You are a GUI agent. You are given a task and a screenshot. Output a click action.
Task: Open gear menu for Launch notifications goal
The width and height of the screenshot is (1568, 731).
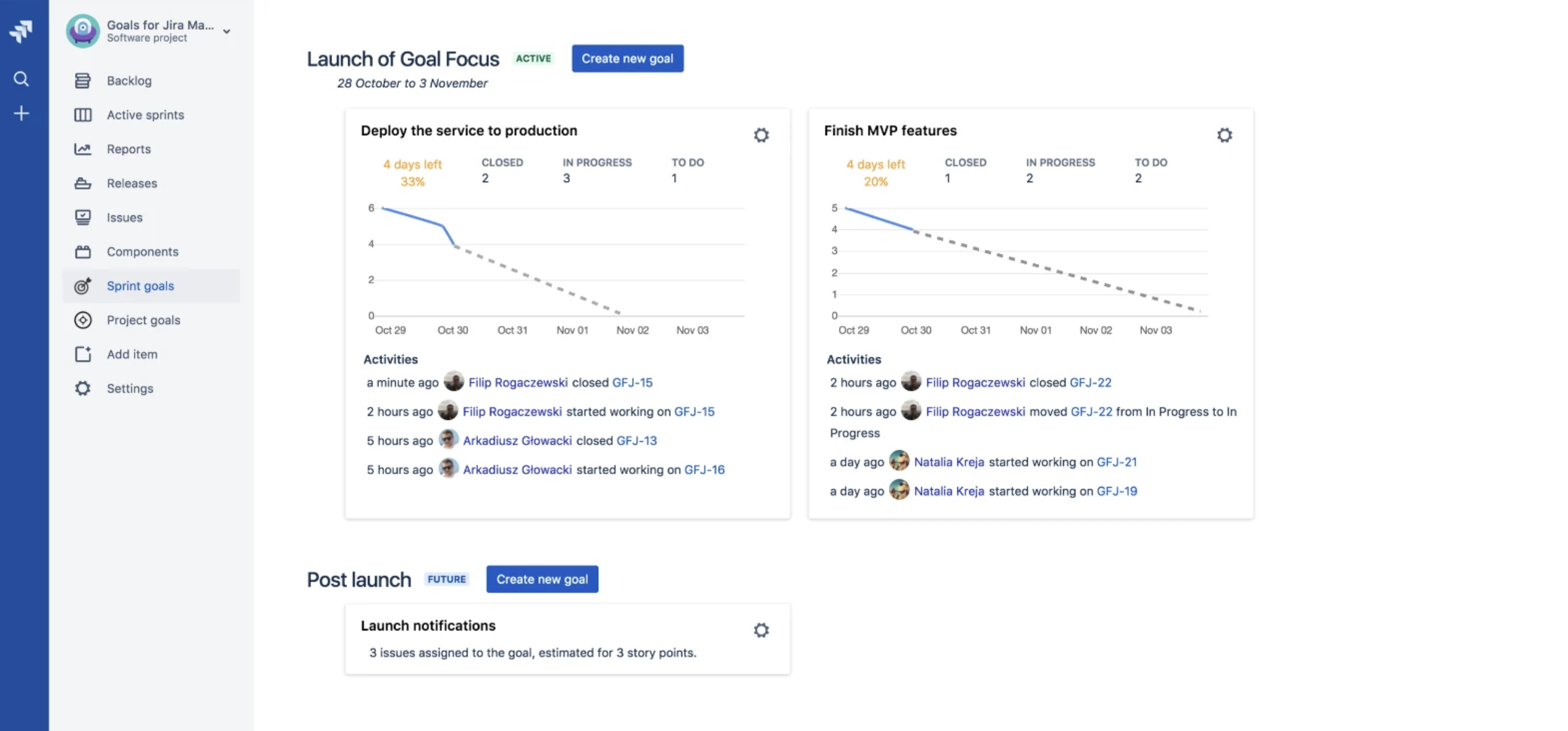[x=761, y=630]
